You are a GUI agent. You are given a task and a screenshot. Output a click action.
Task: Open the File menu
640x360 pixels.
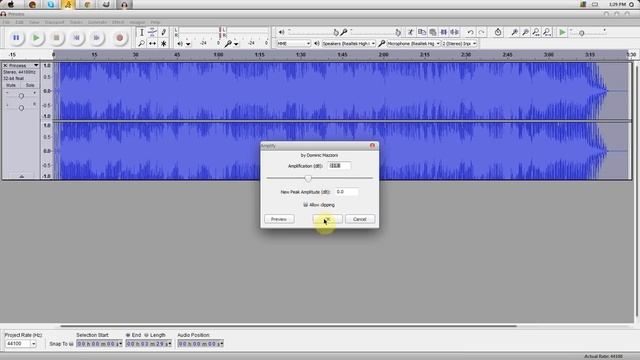click(x=6, y=22)
